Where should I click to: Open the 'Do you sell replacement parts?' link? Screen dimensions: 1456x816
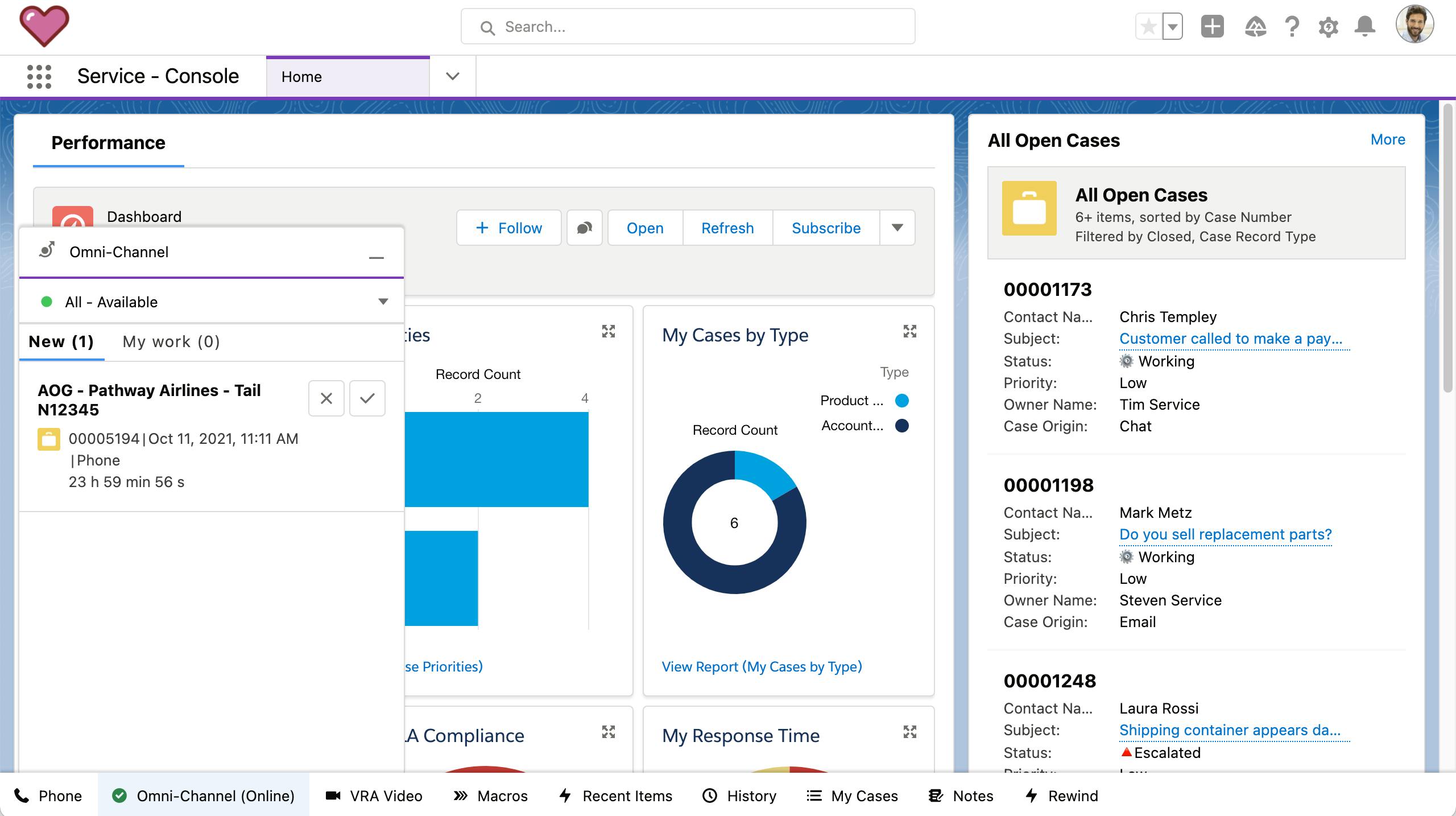[x=1225, y=534]
